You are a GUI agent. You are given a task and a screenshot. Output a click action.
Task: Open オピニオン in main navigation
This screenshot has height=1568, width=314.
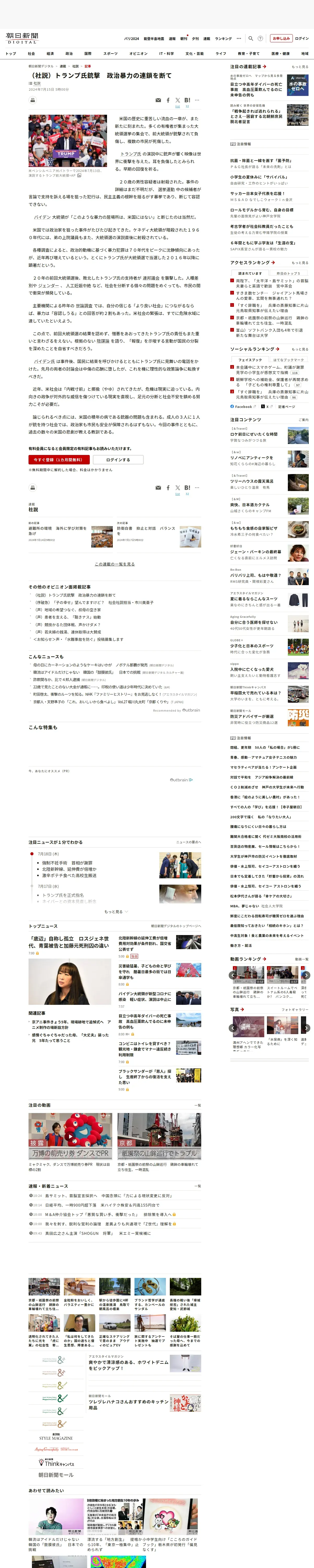pos(138,54)
